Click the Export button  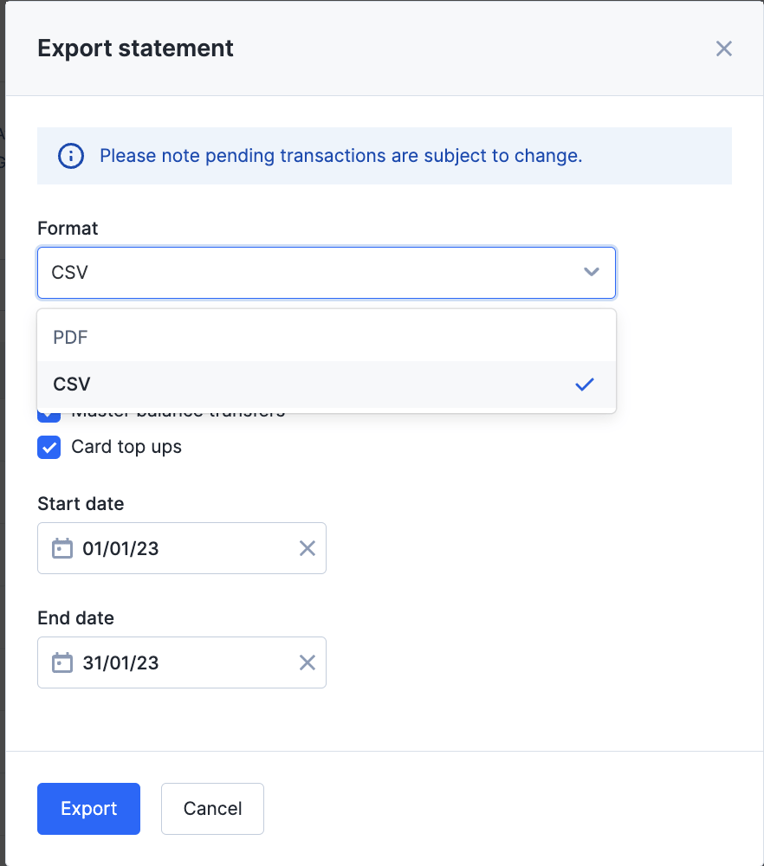pos(88,808)
